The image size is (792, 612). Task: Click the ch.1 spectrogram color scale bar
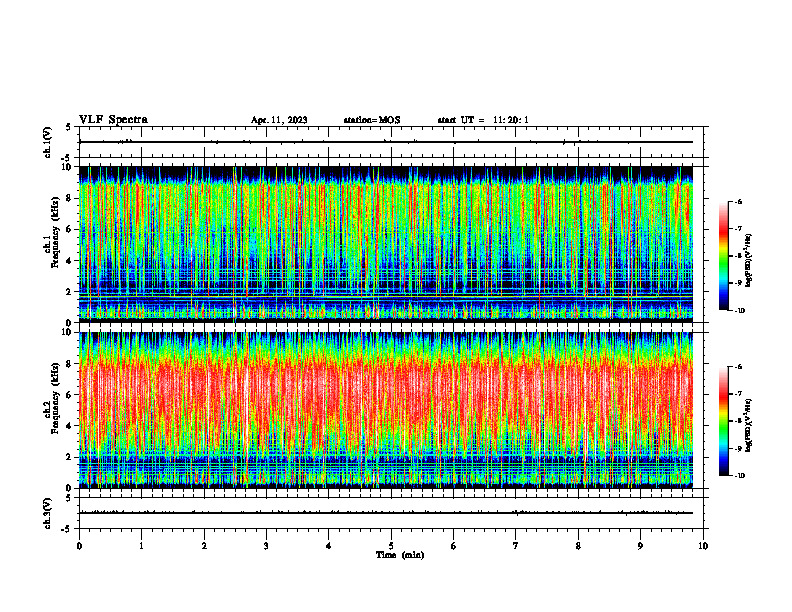[723, 256]
